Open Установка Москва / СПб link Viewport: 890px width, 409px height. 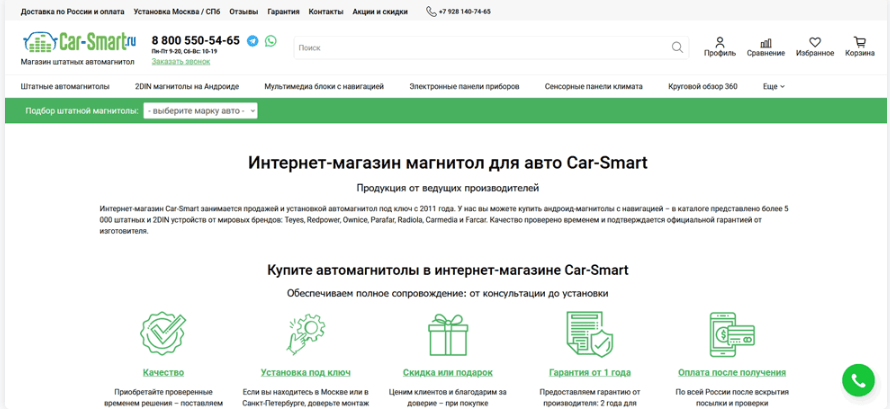tap(177, 11)
